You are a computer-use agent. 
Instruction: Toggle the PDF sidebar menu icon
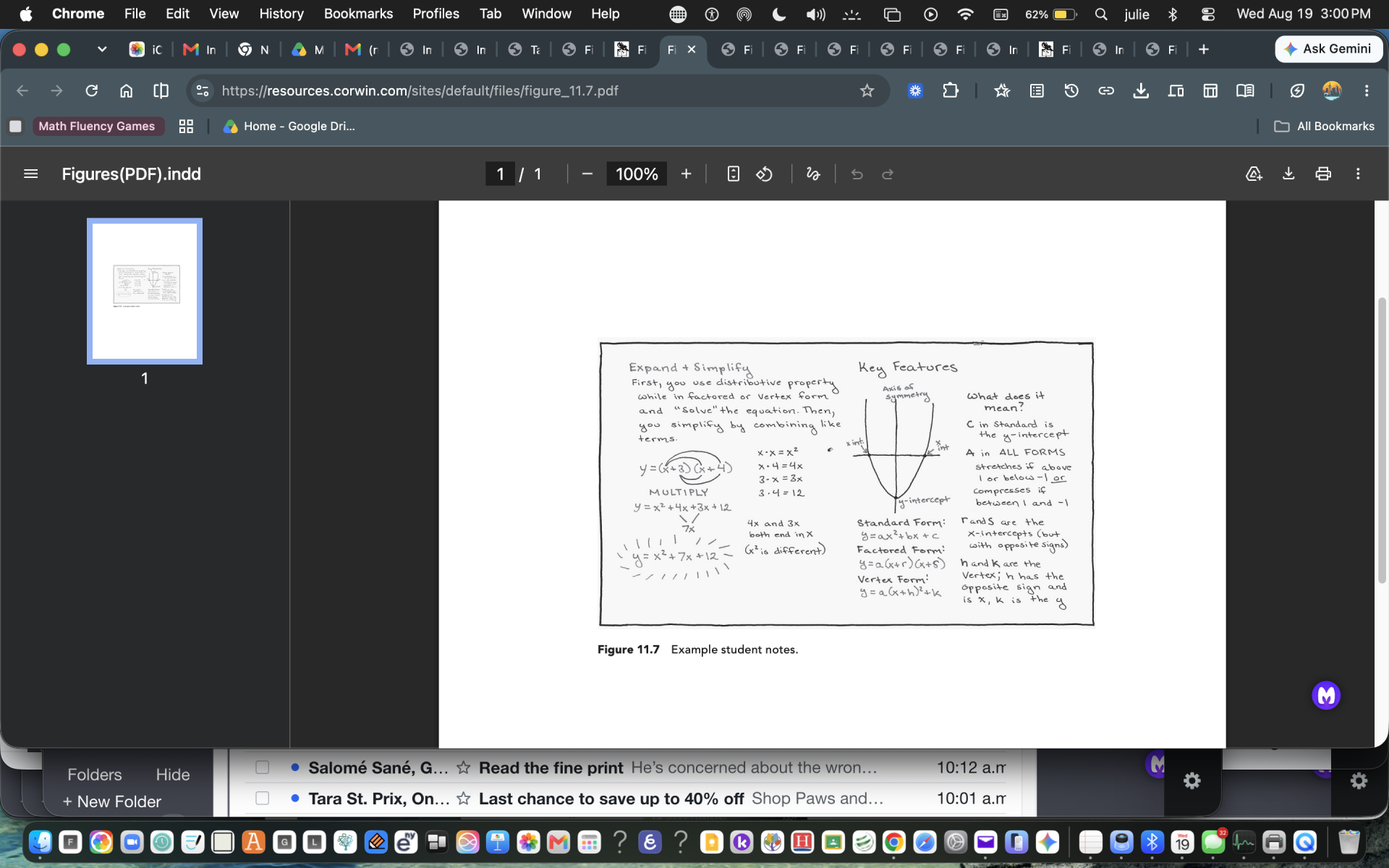pos(30,174)
